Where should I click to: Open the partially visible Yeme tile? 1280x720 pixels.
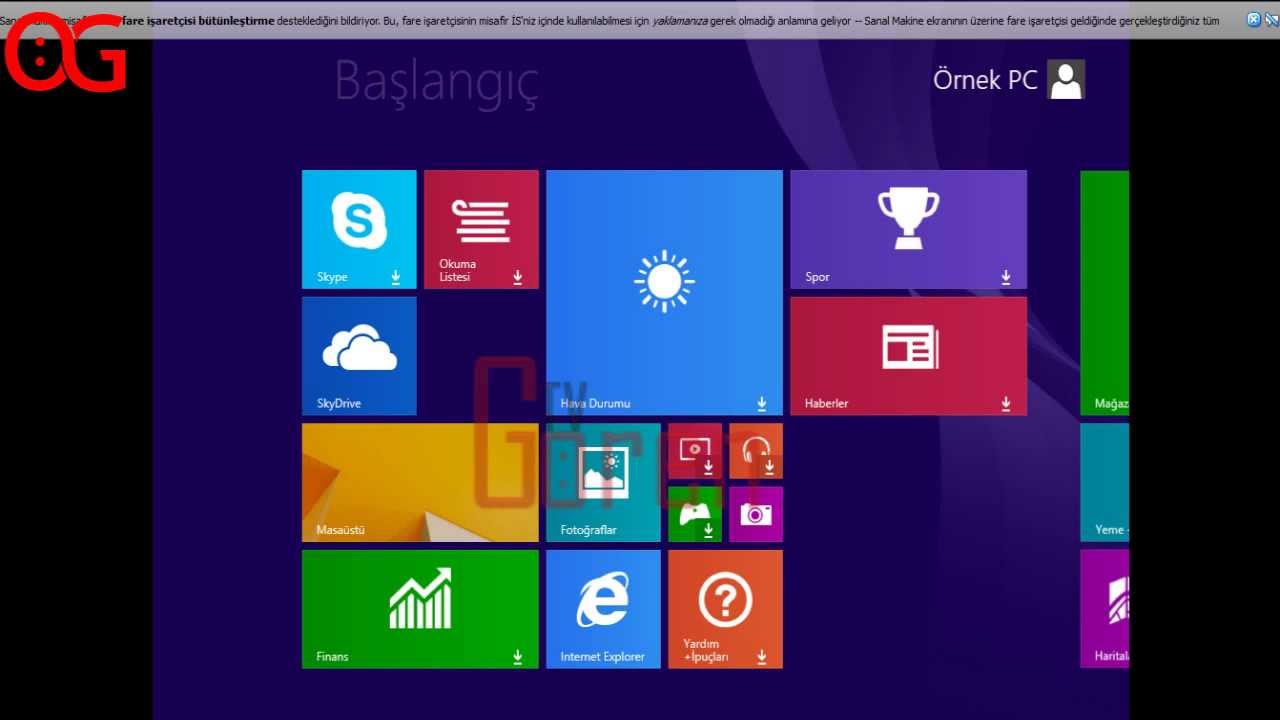[x=1104, y=482]
